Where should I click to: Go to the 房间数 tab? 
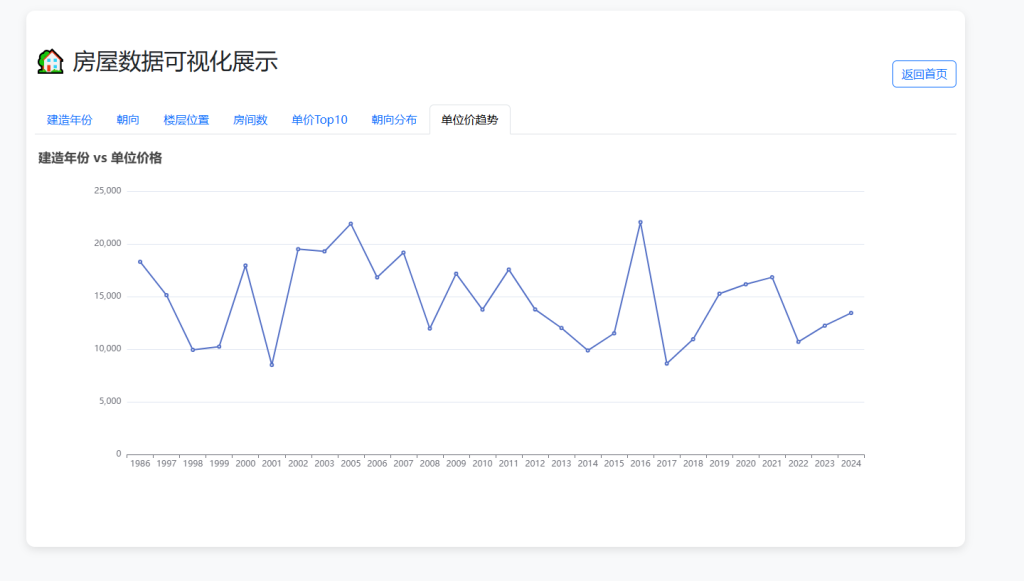pyautogui.click(x=250, y=120)
